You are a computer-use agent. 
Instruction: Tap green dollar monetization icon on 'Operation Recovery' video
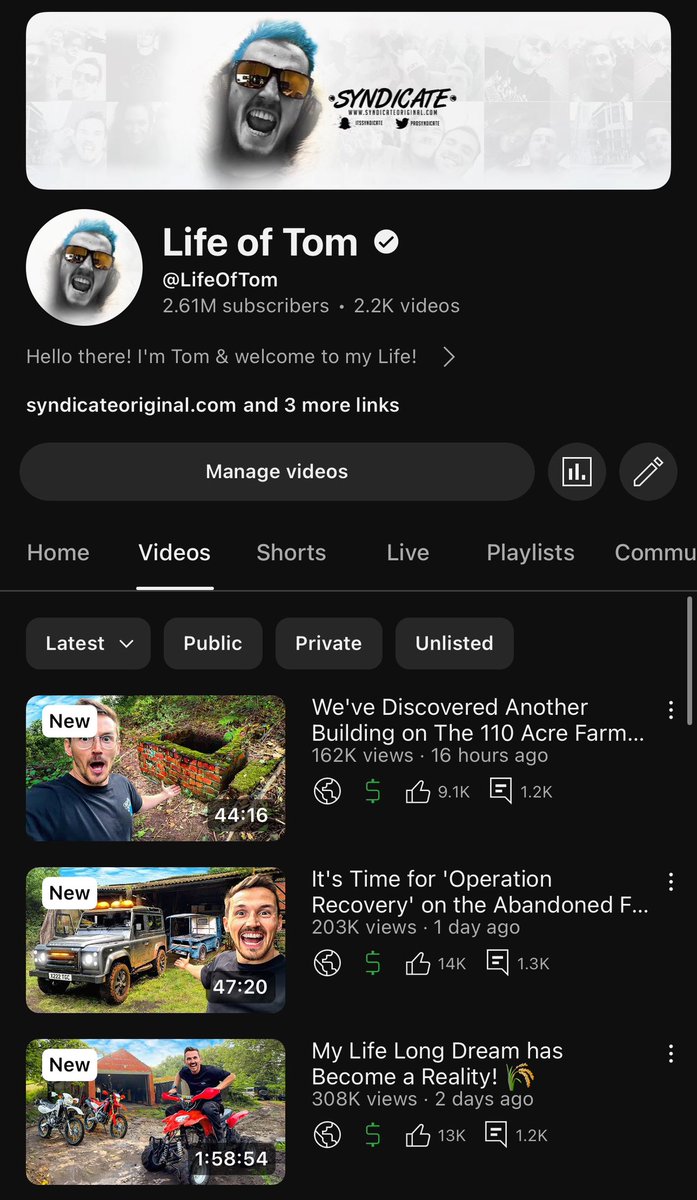point(373,964)
